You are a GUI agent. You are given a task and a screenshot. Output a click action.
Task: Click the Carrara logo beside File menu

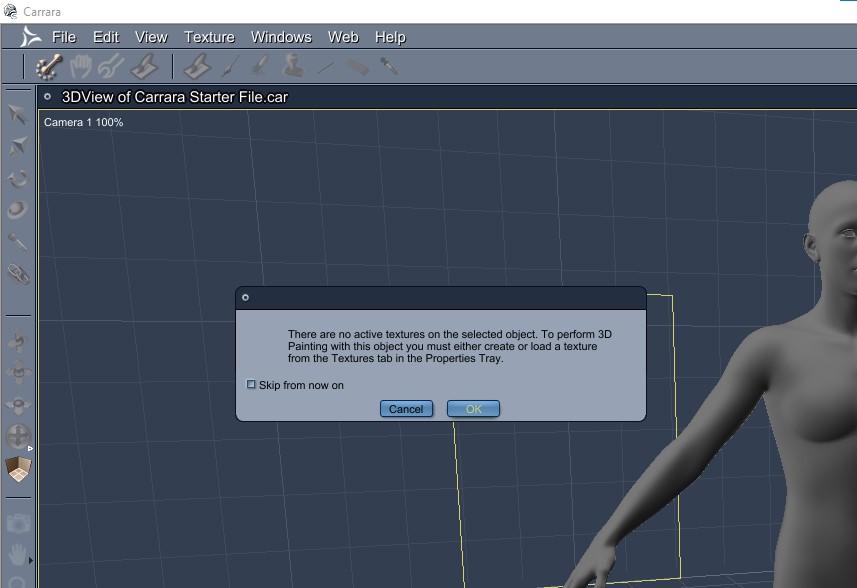pyautogui.click(x=30, y=37)
